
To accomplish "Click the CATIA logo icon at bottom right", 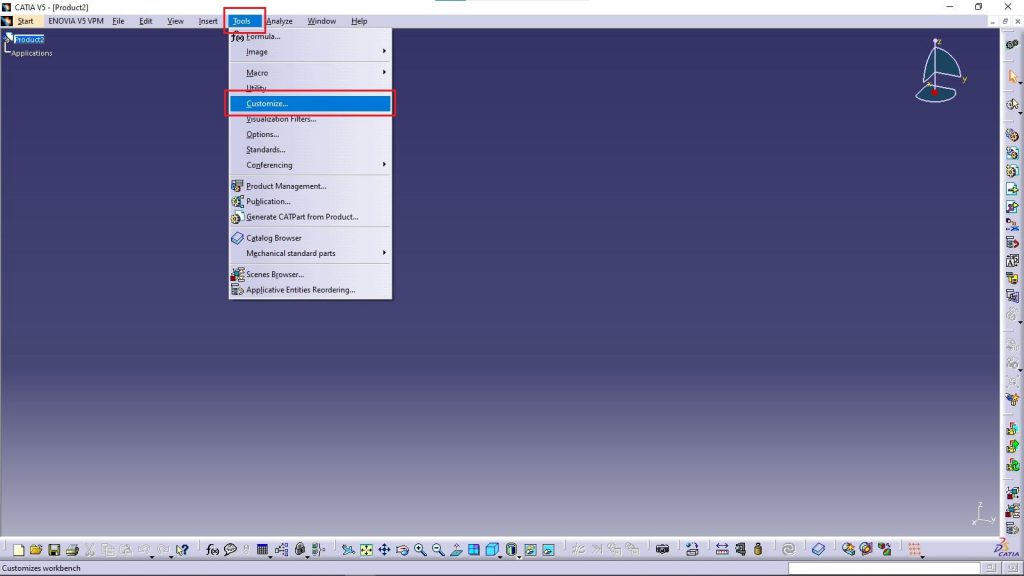I will (x=1006, y=549).
